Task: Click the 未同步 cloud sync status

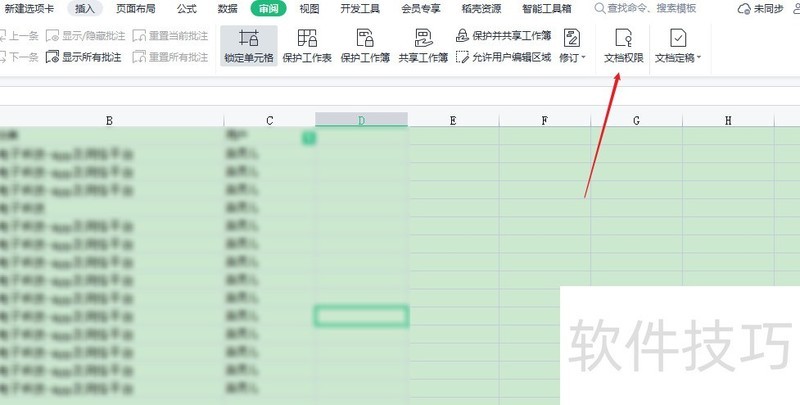Action: tap(761, 9)
